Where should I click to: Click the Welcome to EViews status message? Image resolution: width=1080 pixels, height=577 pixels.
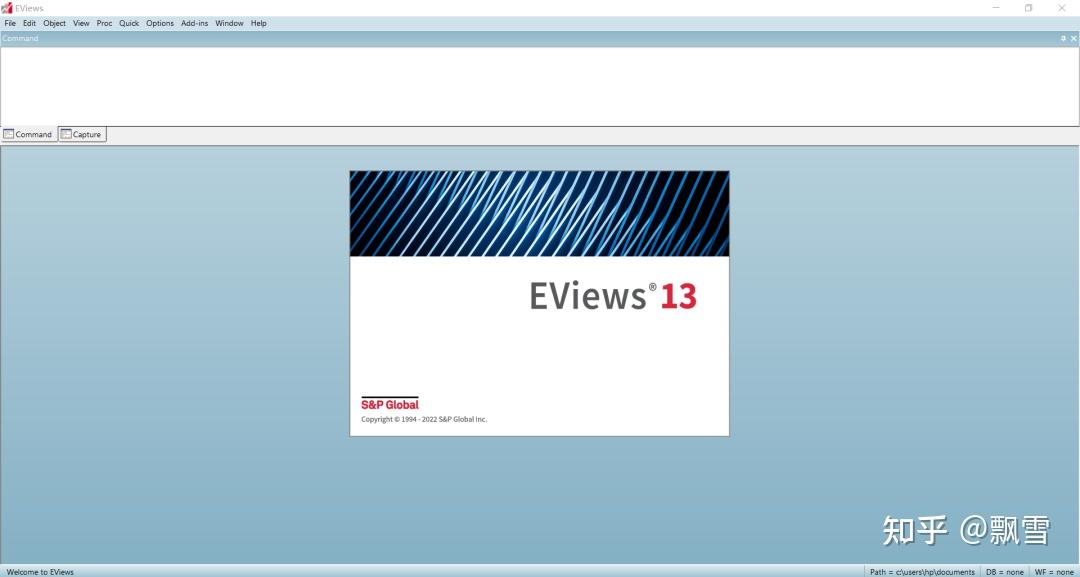(x=40, y=571)
